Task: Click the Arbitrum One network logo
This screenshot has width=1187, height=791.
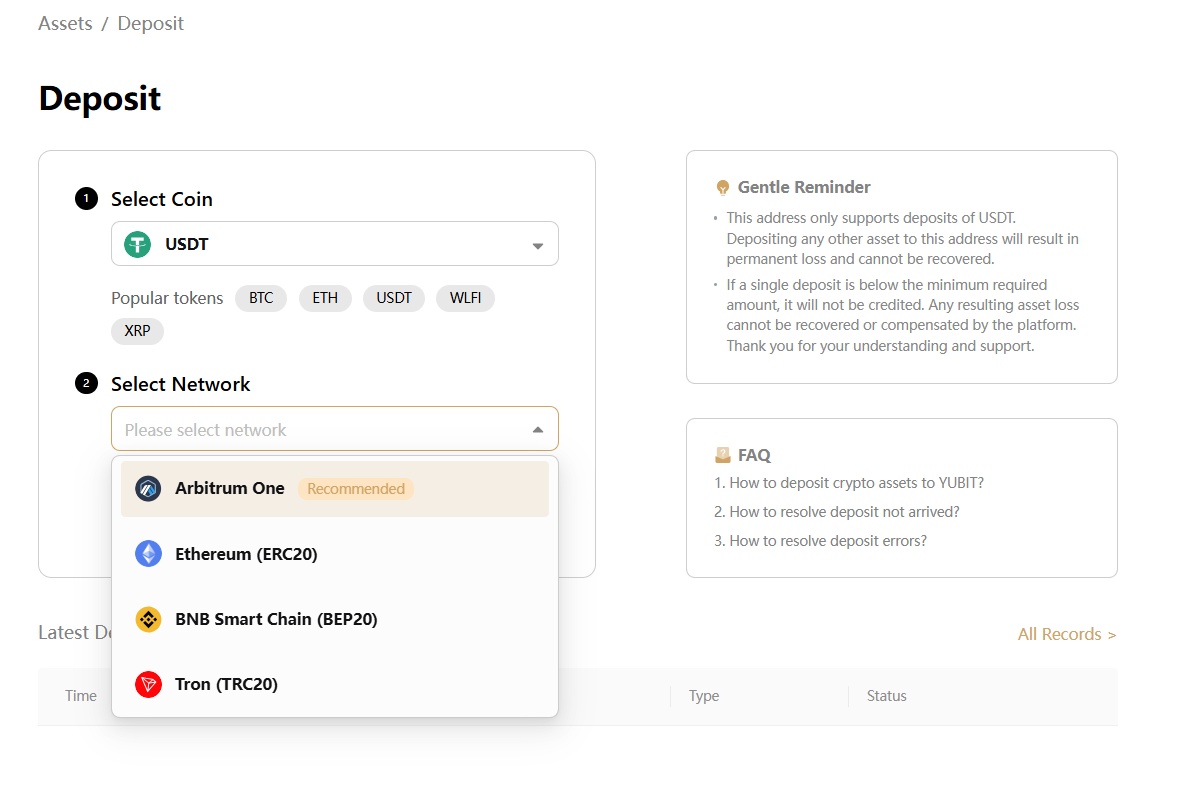Action: (148, 489)
